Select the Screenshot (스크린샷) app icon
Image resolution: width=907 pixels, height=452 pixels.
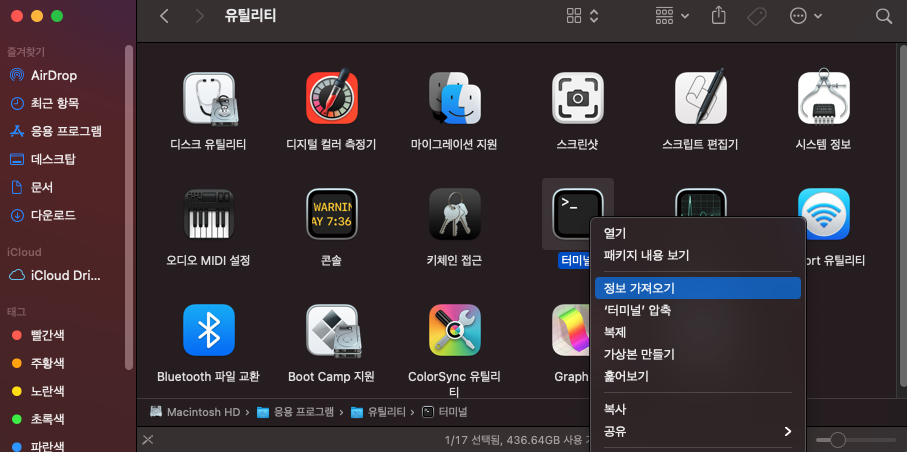[577, 98]
